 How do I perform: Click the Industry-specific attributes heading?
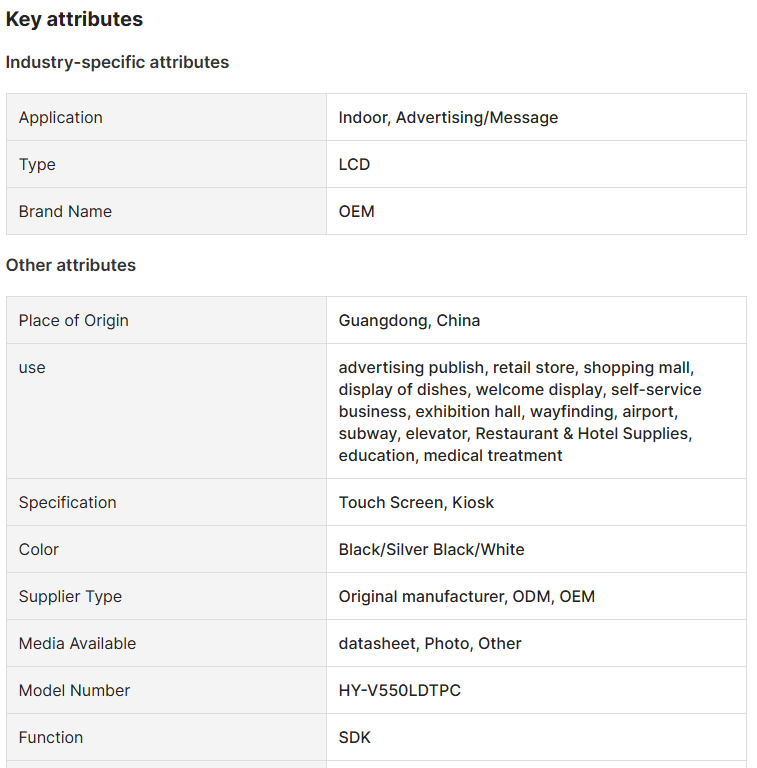pyautogui.click(x=117, y=62)
